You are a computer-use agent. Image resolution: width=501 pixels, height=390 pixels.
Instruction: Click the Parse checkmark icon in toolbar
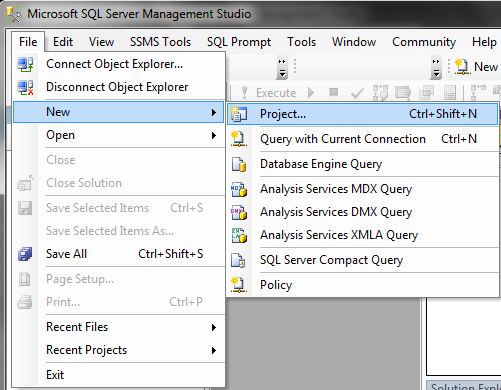pyautogui.click(x=357, y=93)
